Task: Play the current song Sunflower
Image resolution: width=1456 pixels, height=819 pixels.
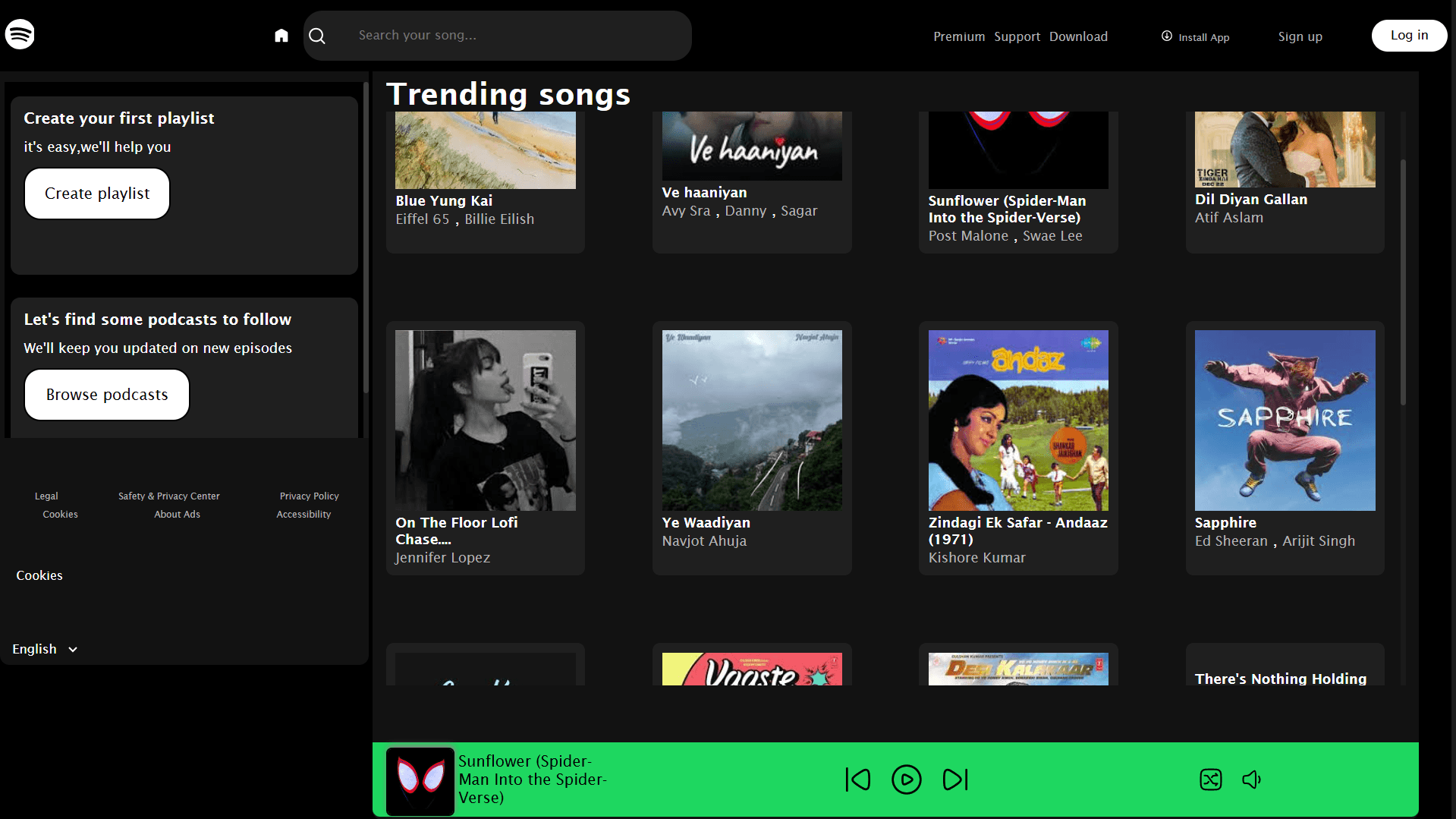Action: click(906, 779)
